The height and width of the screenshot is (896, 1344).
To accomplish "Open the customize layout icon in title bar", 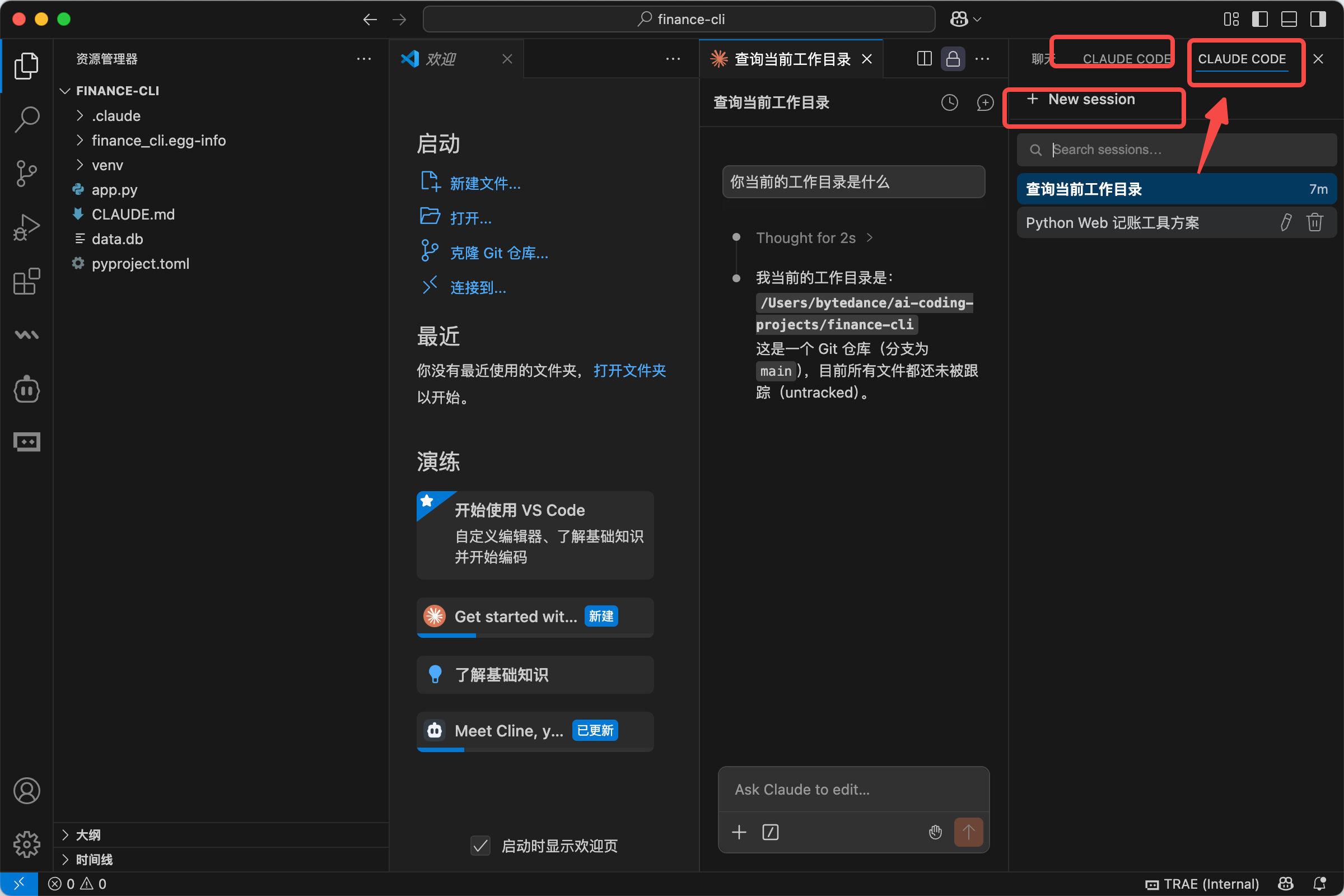I will (1231, 20).
